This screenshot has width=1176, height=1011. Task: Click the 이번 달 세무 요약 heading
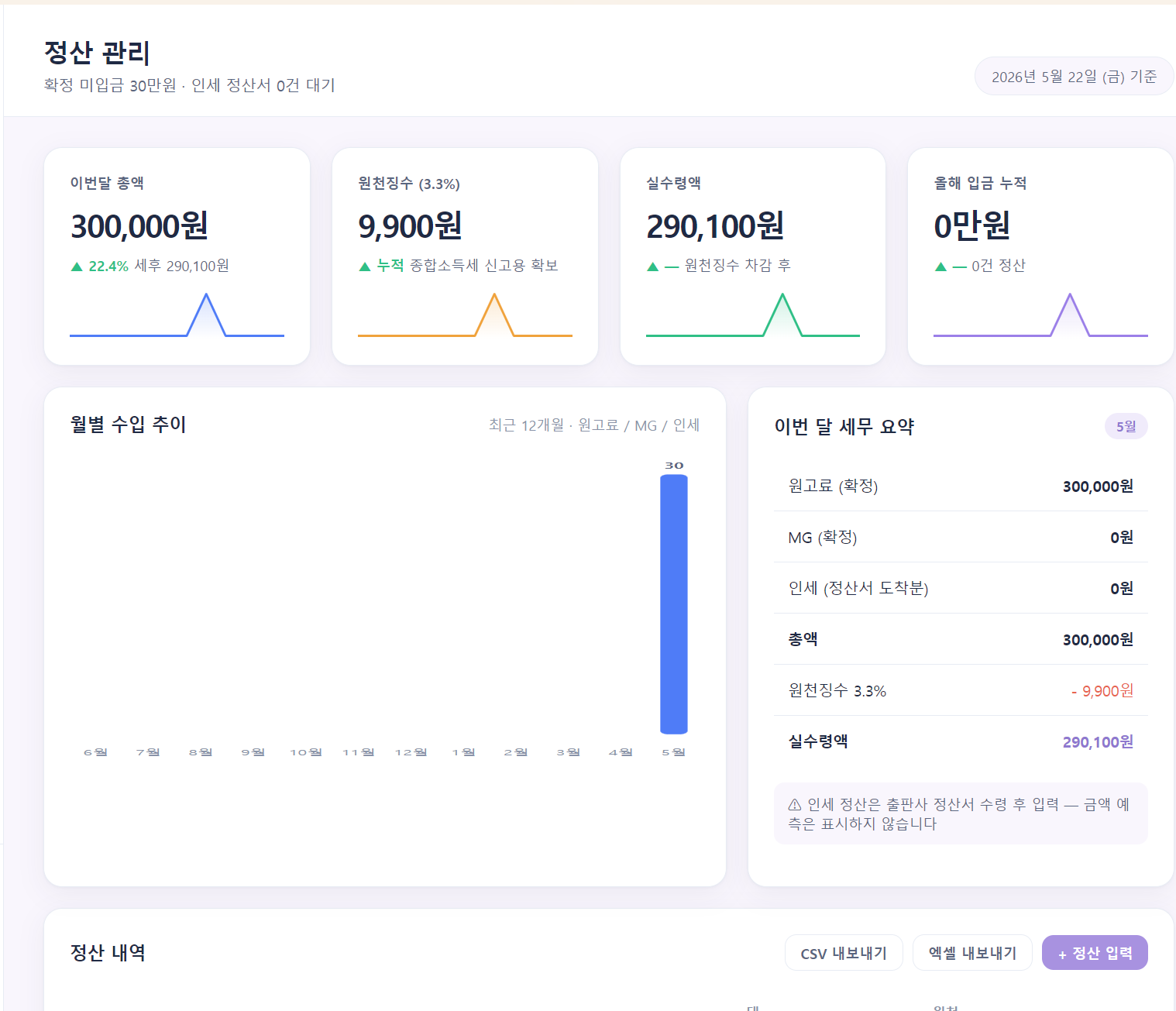pos(844,426)
